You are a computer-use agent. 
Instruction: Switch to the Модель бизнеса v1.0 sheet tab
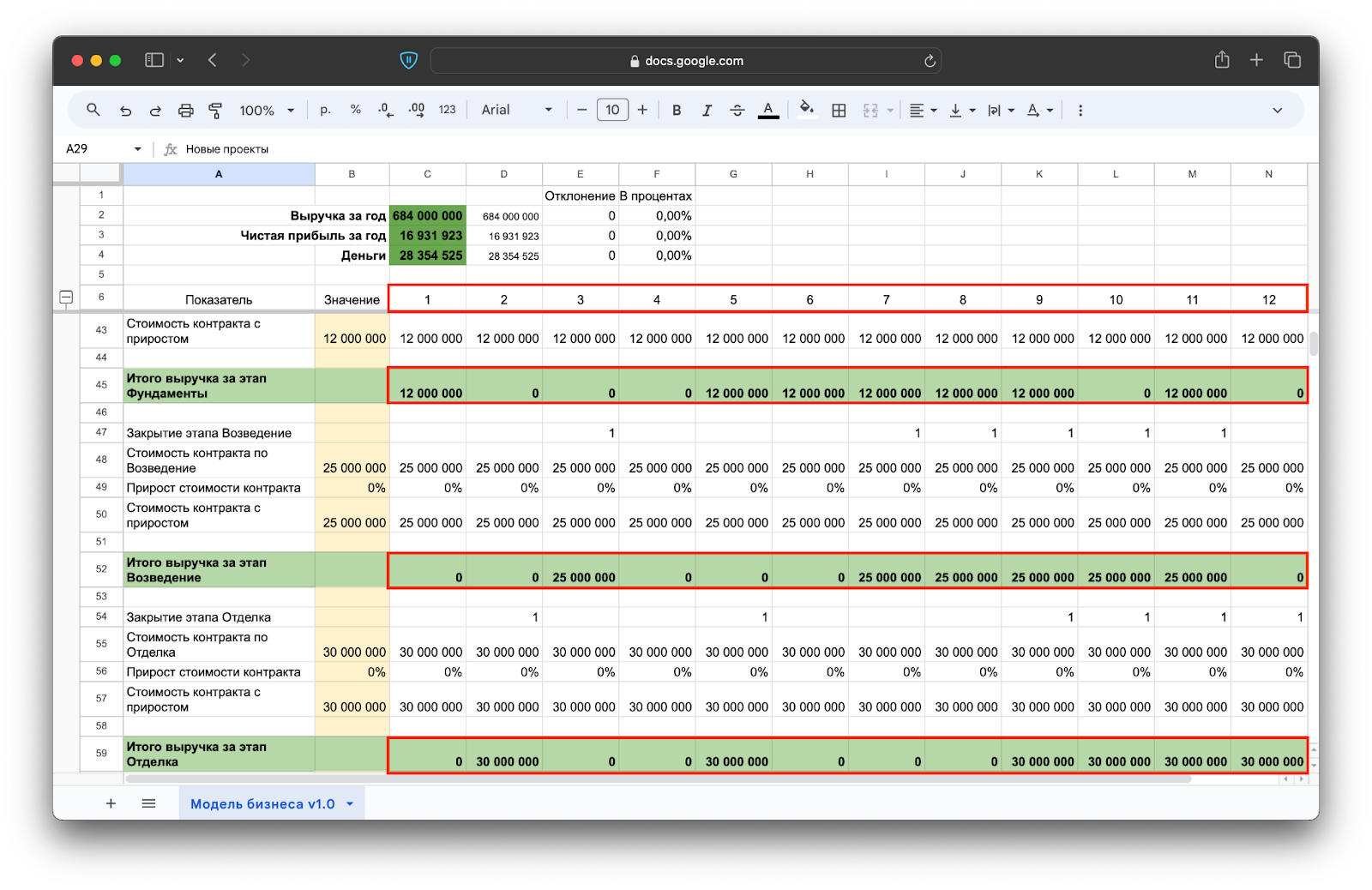click(262, 803)
